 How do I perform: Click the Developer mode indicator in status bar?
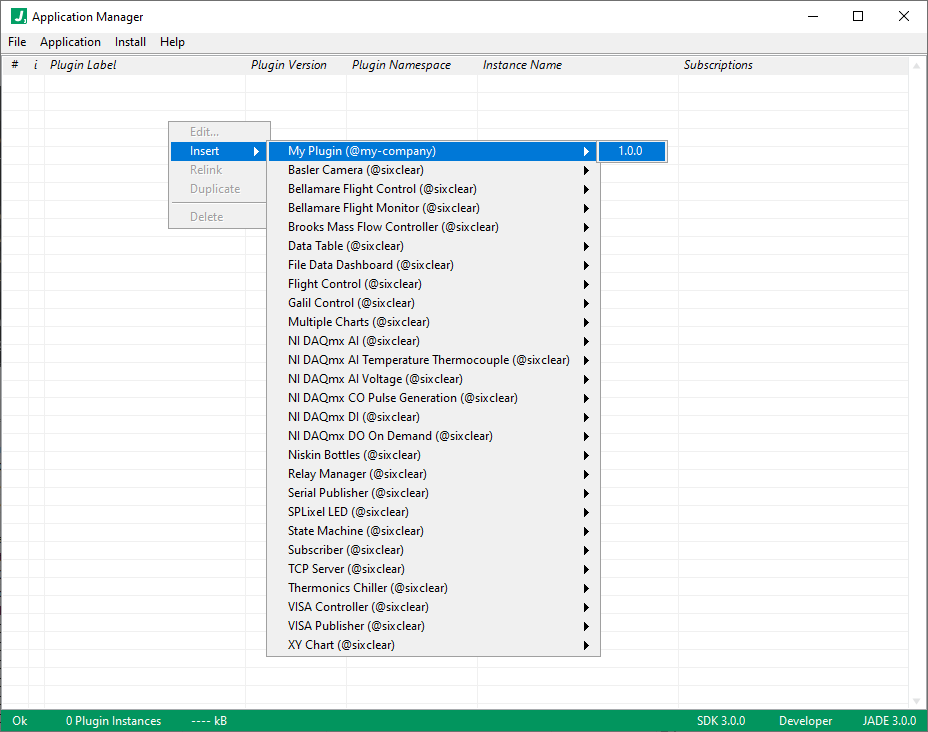[x=804, y=720]
